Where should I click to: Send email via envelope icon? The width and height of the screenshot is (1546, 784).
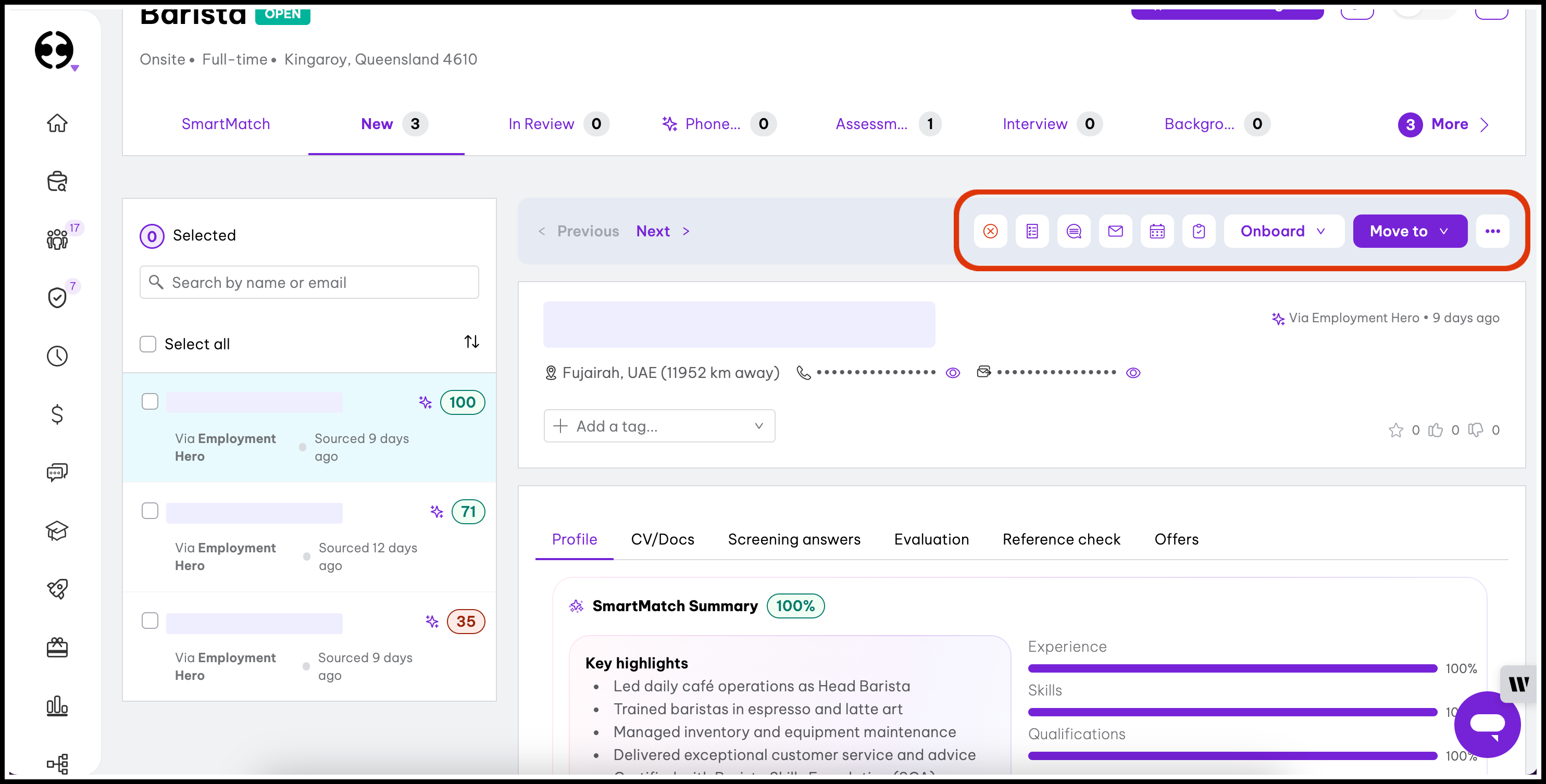pos(1115,231)
